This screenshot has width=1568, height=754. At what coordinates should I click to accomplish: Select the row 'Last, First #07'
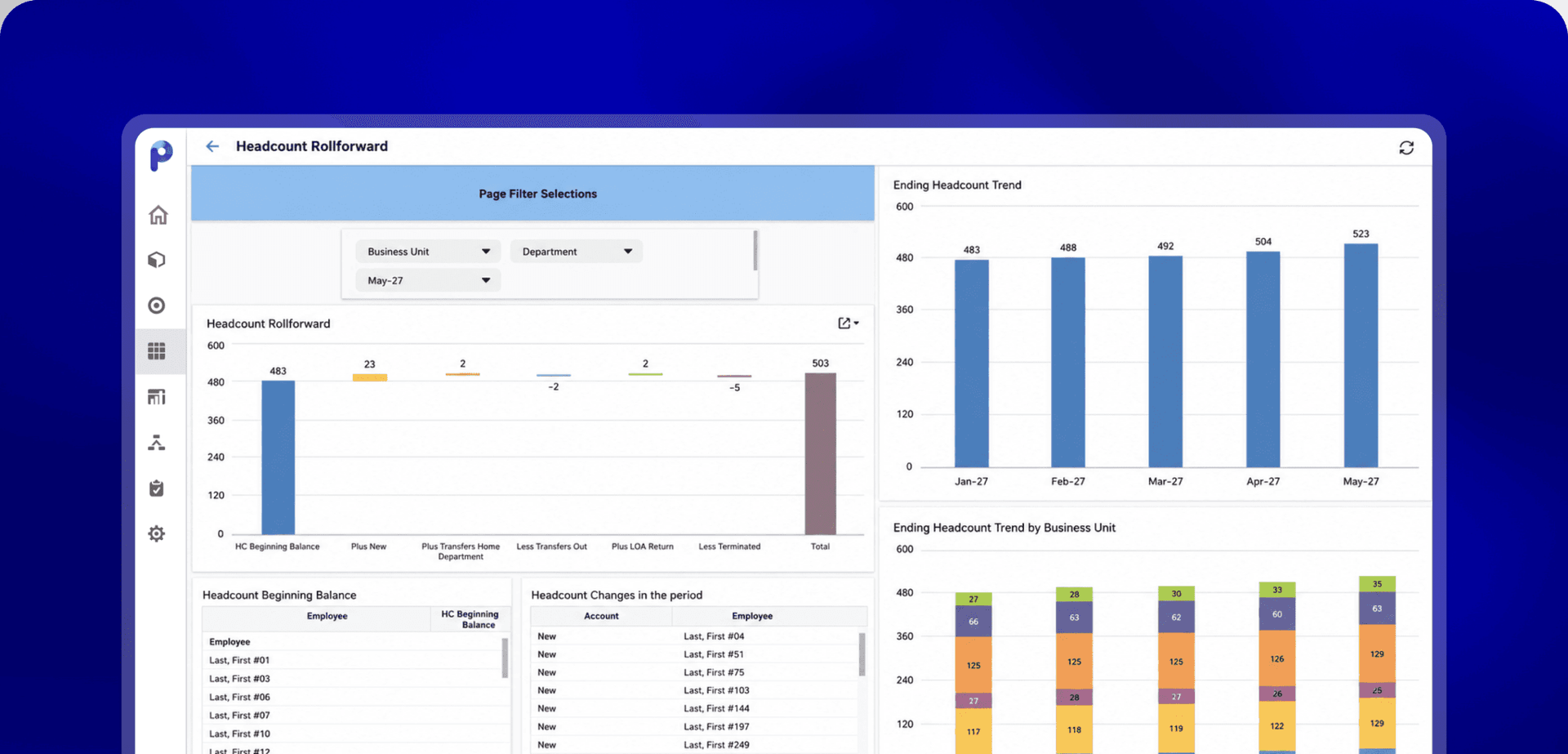coord(352,716)
